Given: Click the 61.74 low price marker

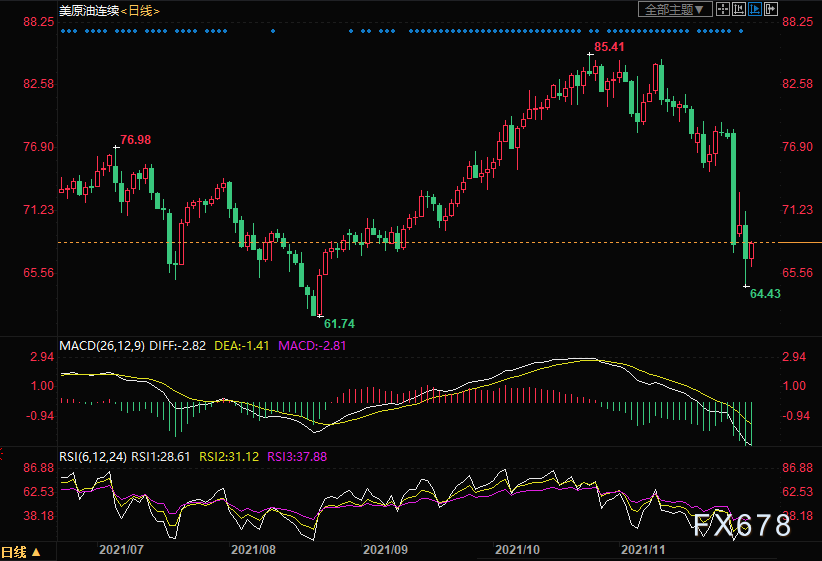Looking at the screenshot, I should click(339, 324).
